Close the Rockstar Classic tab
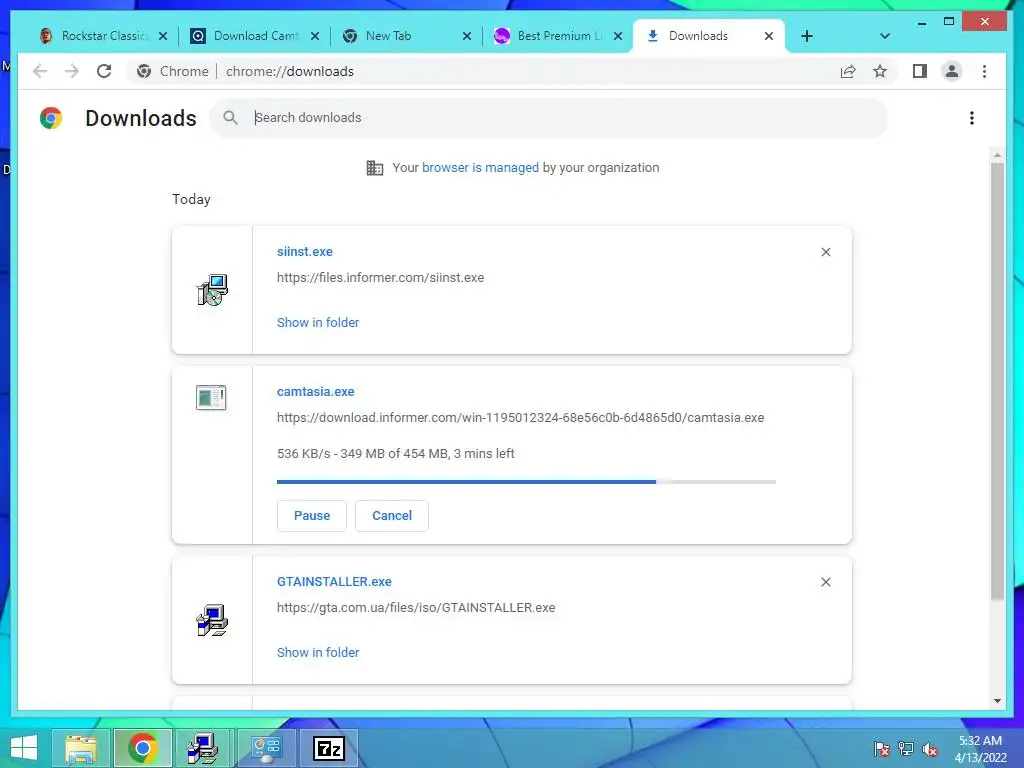The height and width of the screenshot is (768, 1024). pos(163,36)
